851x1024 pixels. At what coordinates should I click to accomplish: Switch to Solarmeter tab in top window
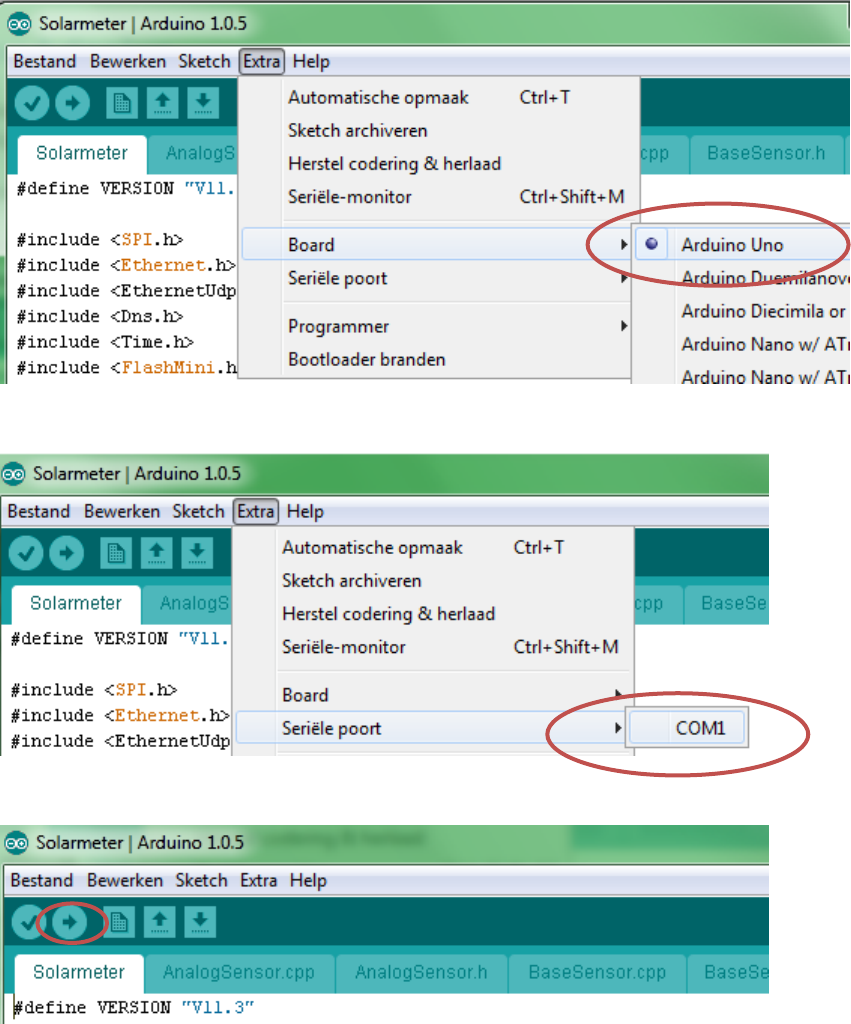coord(82,153)
